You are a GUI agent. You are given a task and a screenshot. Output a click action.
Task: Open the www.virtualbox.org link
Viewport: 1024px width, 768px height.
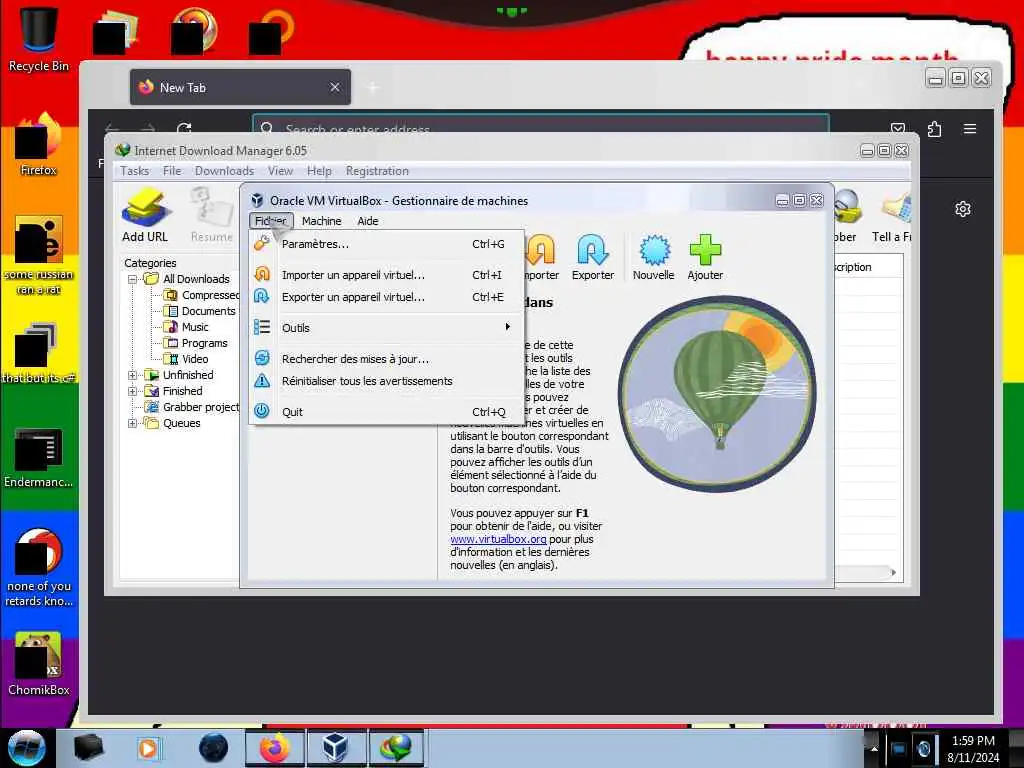click(498, 539)
